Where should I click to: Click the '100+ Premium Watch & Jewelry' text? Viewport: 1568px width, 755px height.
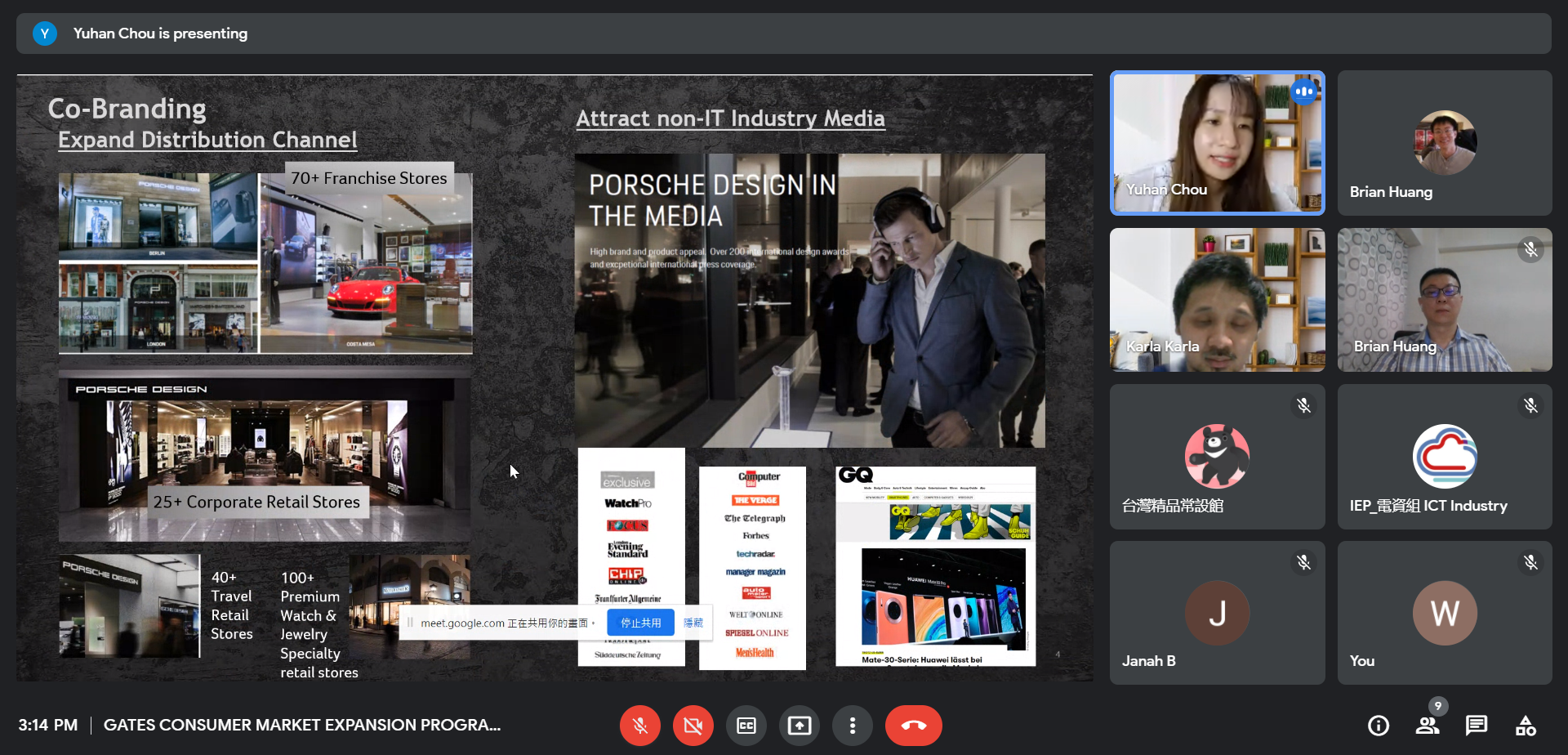coord(318,625)
